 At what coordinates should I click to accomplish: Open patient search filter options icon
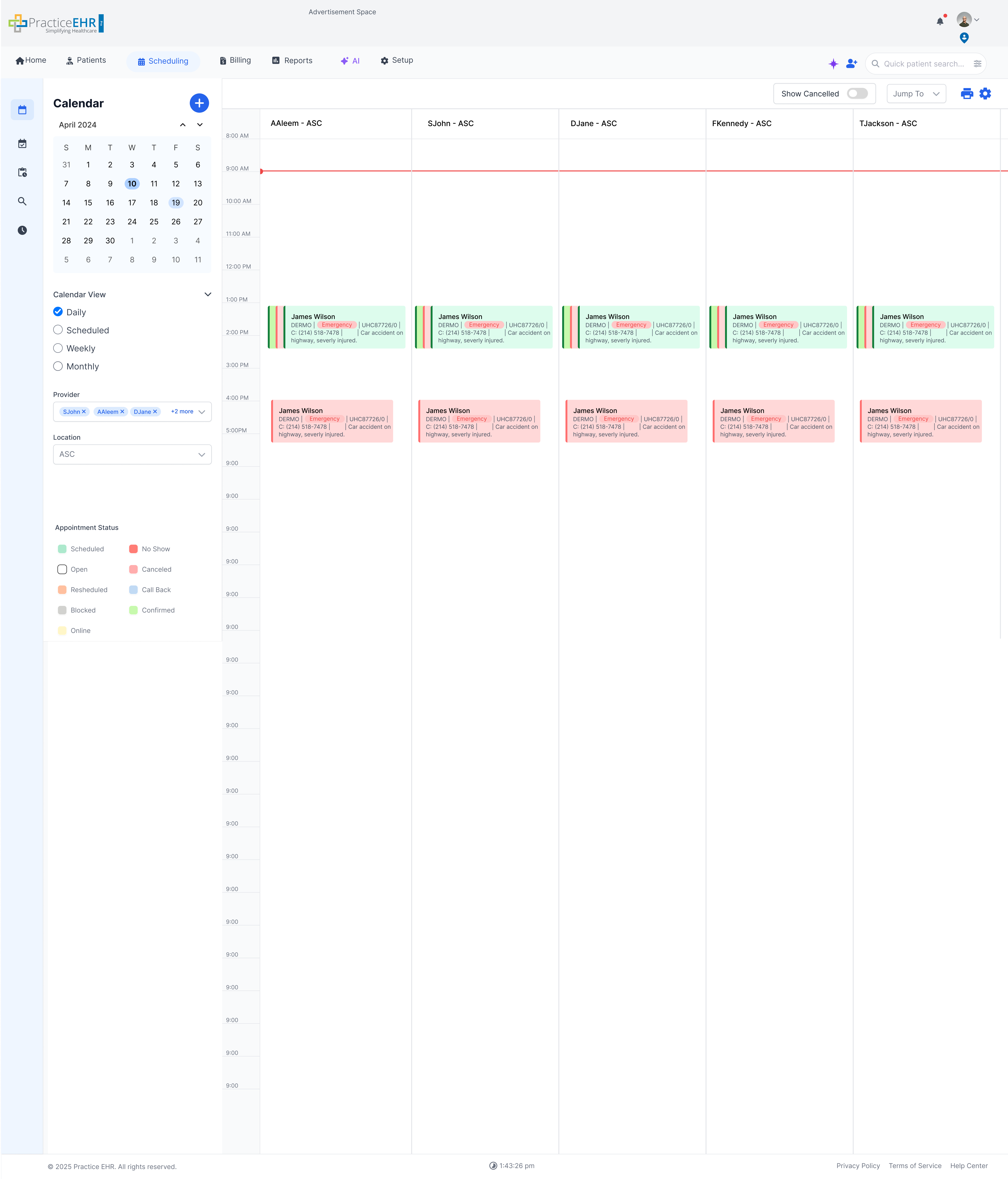pos(977,64)
